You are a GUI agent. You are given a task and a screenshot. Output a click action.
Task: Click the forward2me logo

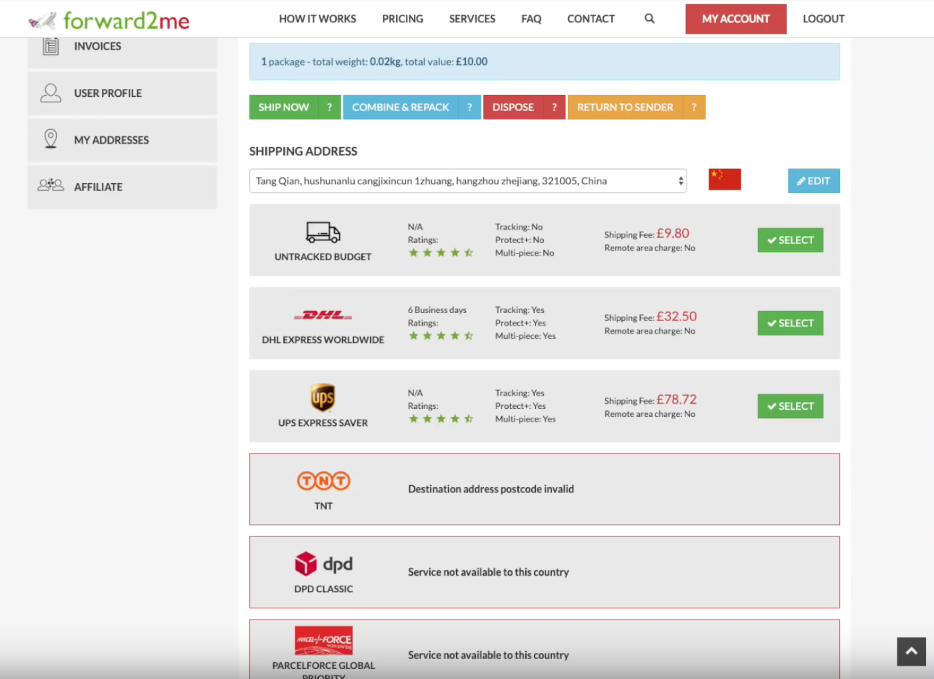coord(109,20)
